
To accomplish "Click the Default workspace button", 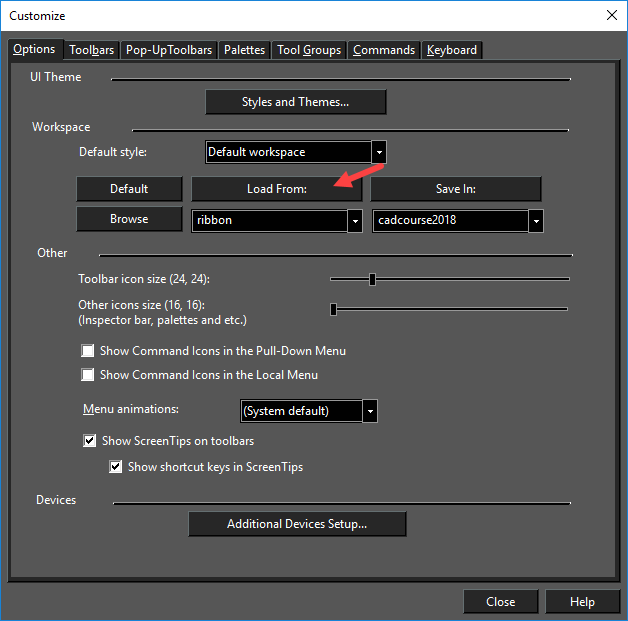I will 129,189.
